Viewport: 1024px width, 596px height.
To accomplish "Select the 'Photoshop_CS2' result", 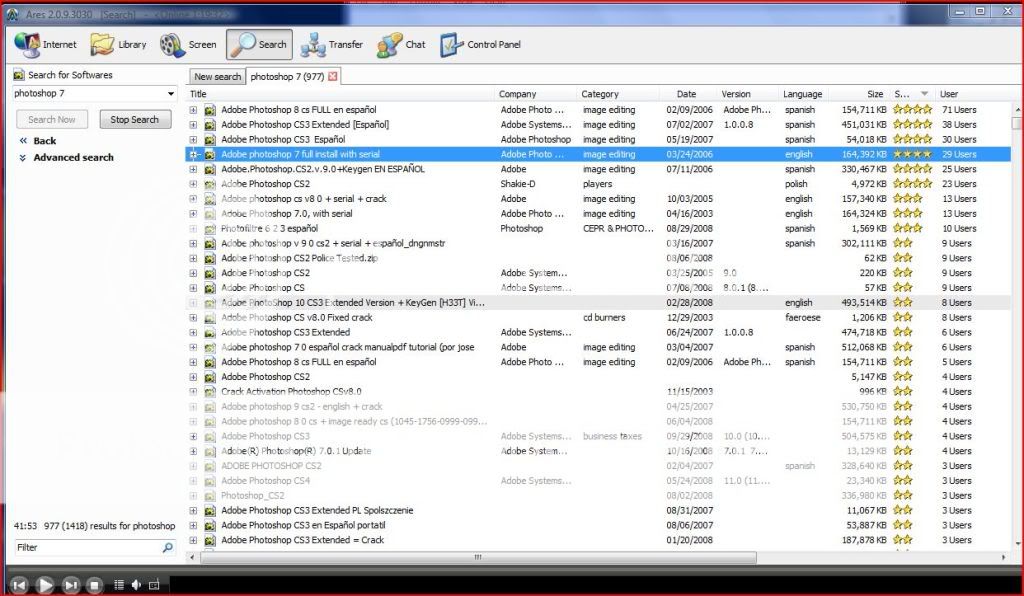I will [x=598, y=495].
